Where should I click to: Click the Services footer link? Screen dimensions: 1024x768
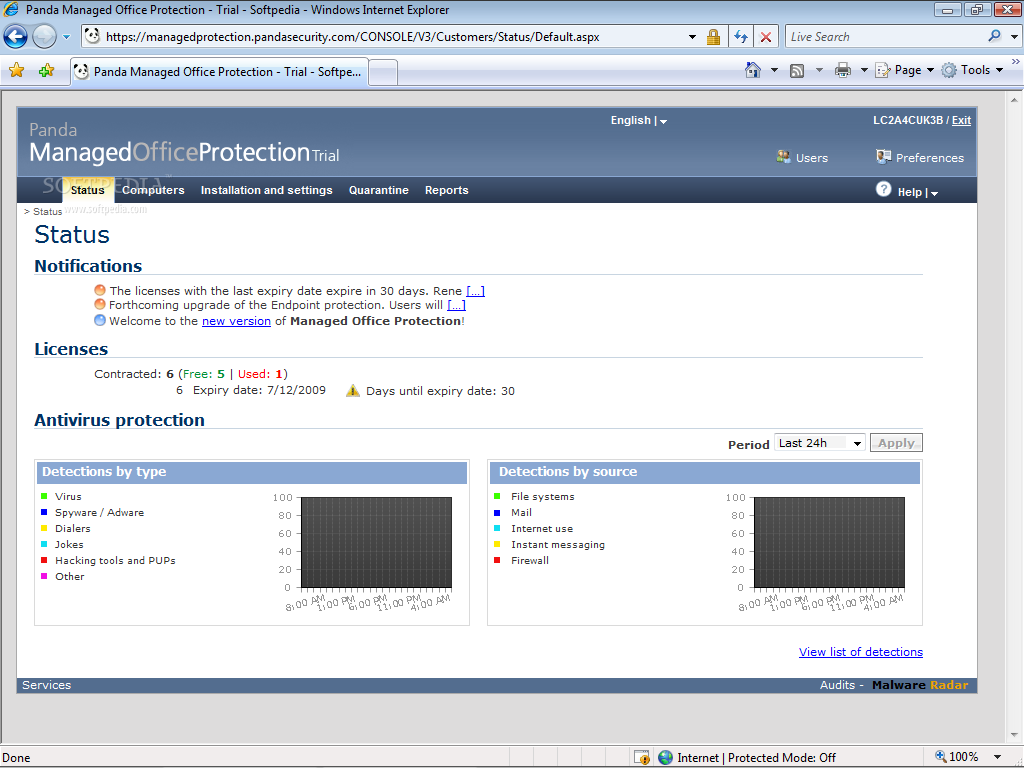click(46, 685)
